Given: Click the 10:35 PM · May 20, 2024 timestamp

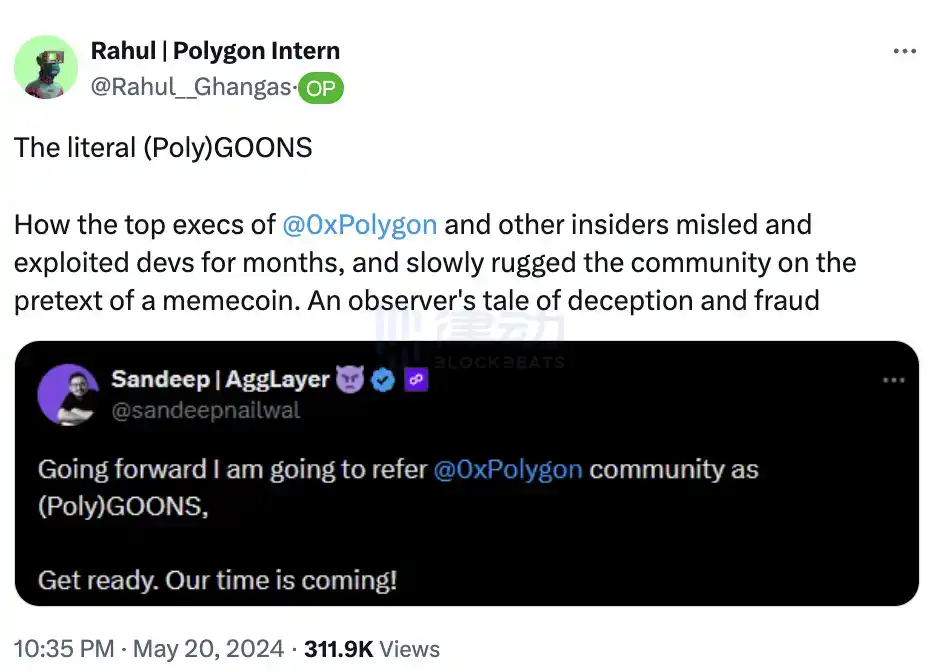Looking at the screenshot, I should (149, 649).
